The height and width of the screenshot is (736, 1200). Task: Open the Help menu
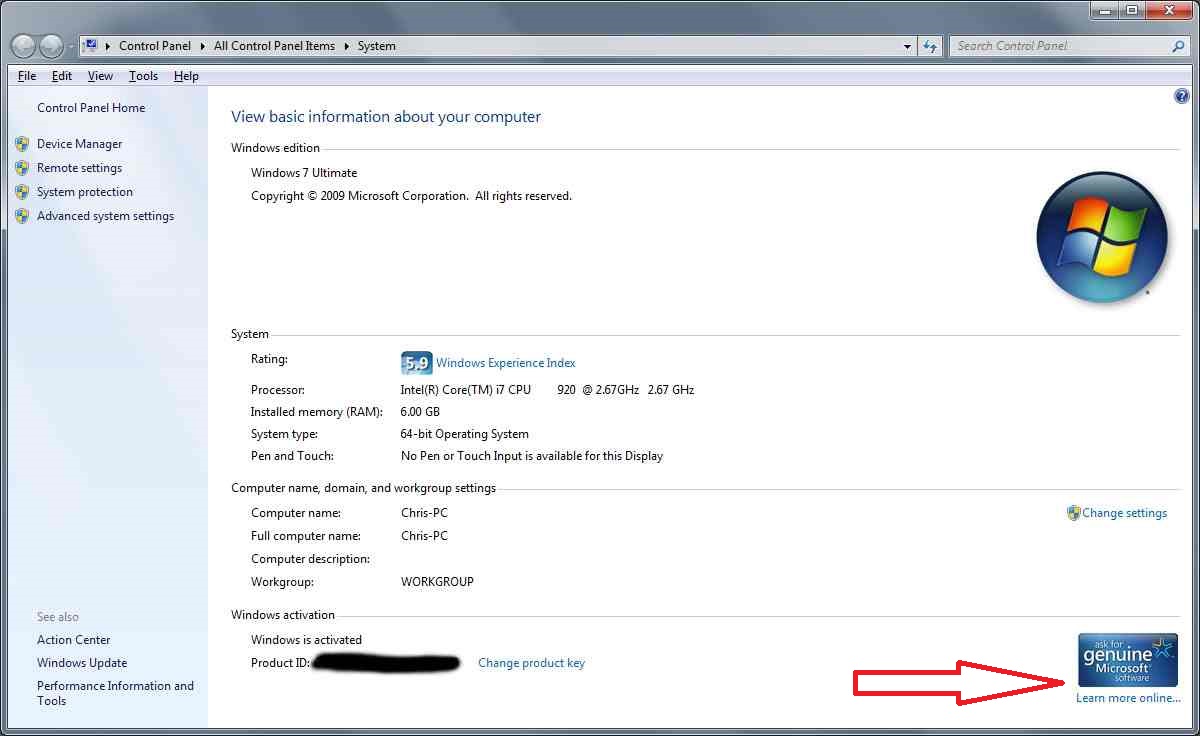(186, 76)
